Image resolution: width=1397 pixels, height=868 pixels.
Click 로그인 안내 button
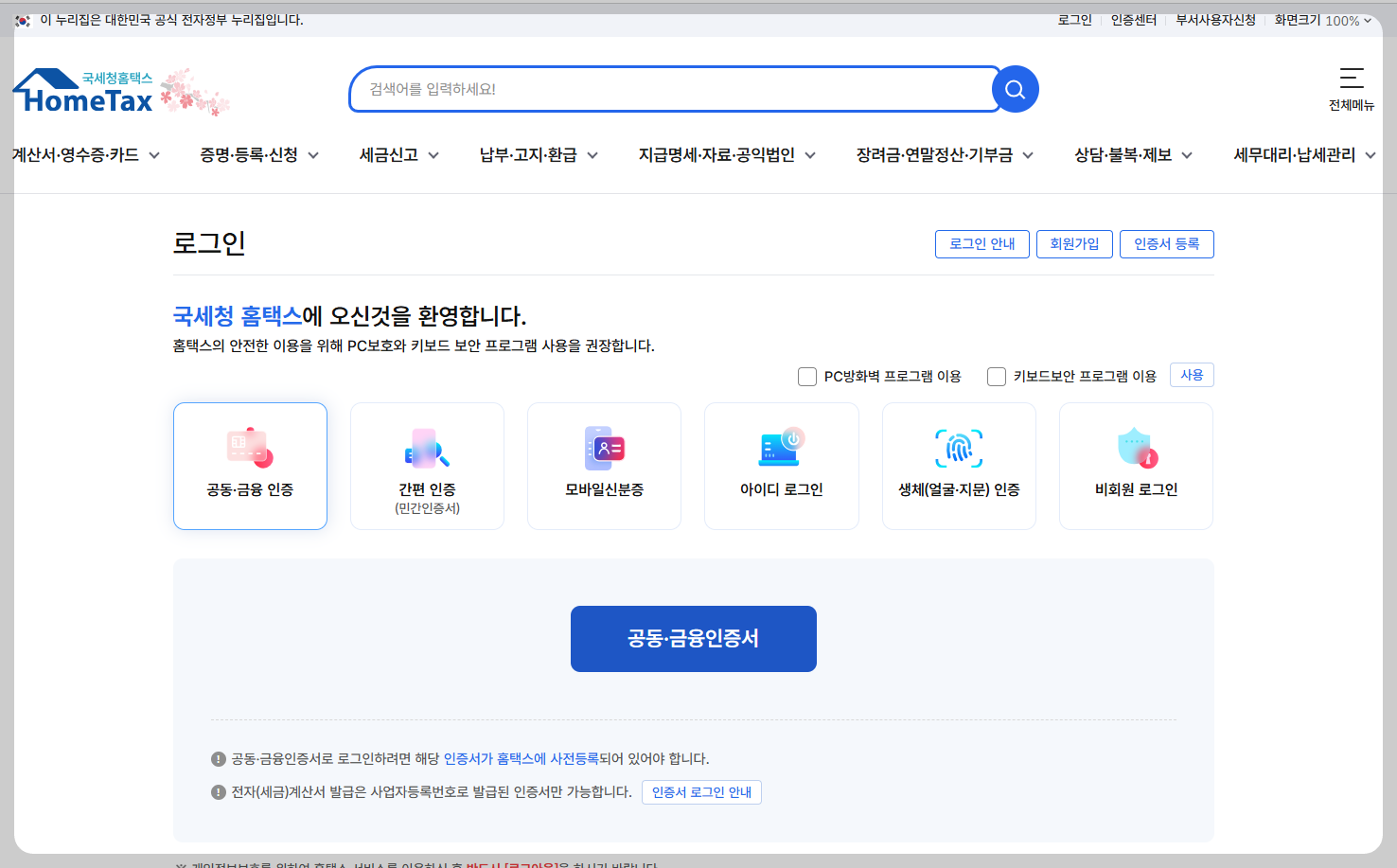(x=982, y=244)
